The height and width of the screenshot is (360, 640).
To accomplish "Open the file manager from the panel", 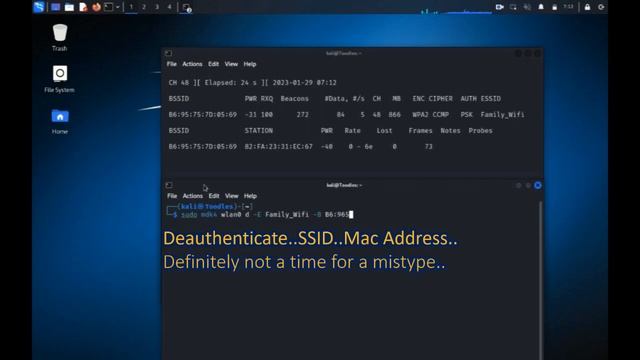I will pyautogui.click(x=69, y=7).
